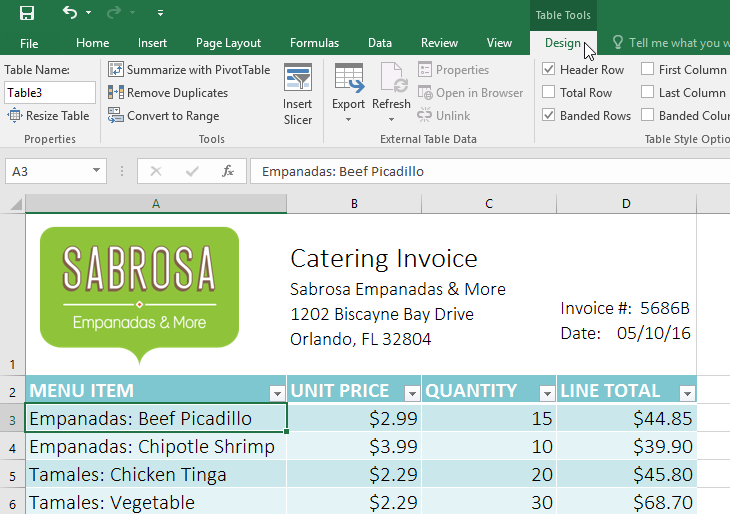Expand the Customize Quick Access Toolbar dropdown
Image resolution: width=730 pixels, height=514 pixels.
(161, 13)
